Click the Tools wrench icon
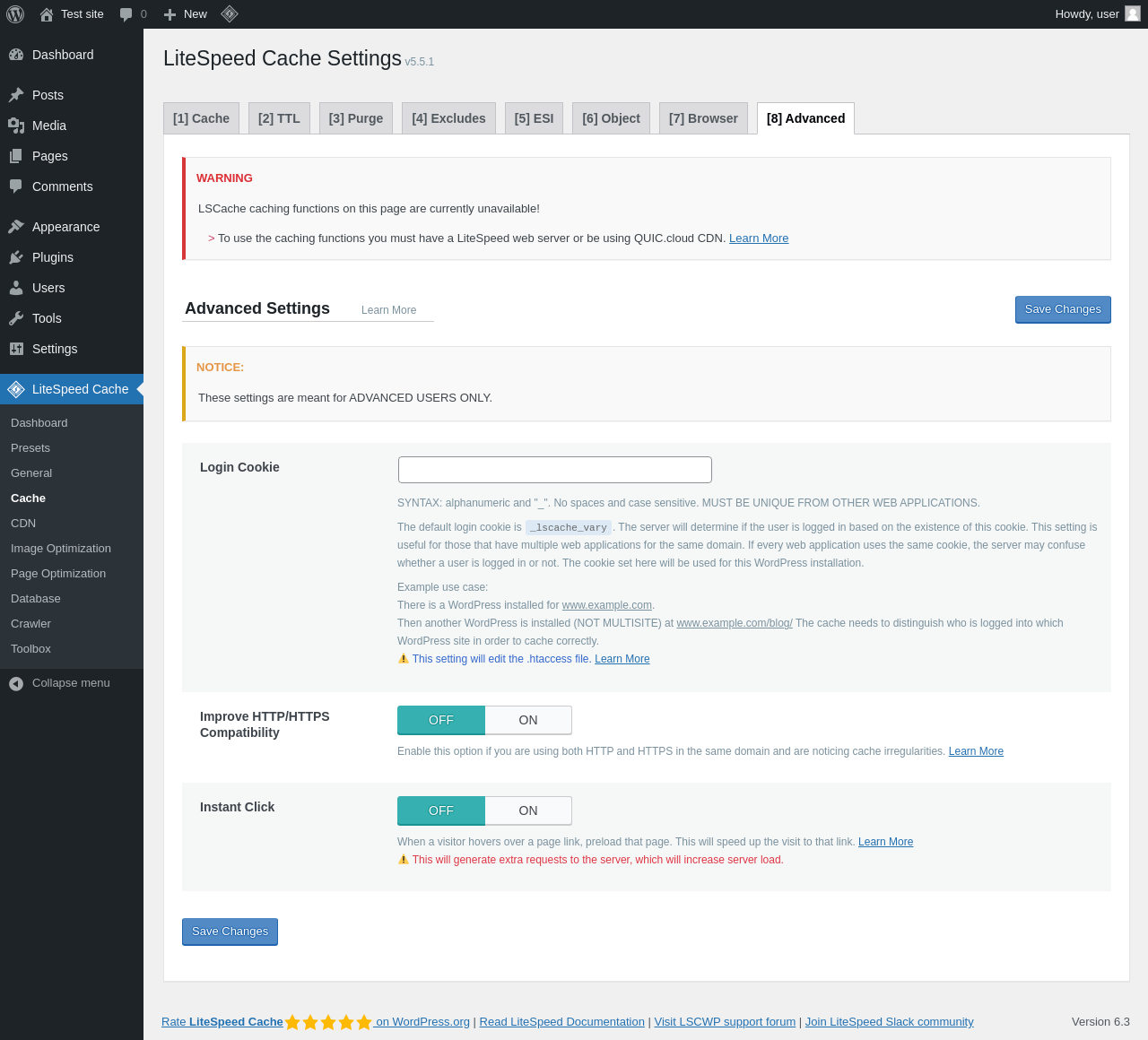 [x=16, y=318]
